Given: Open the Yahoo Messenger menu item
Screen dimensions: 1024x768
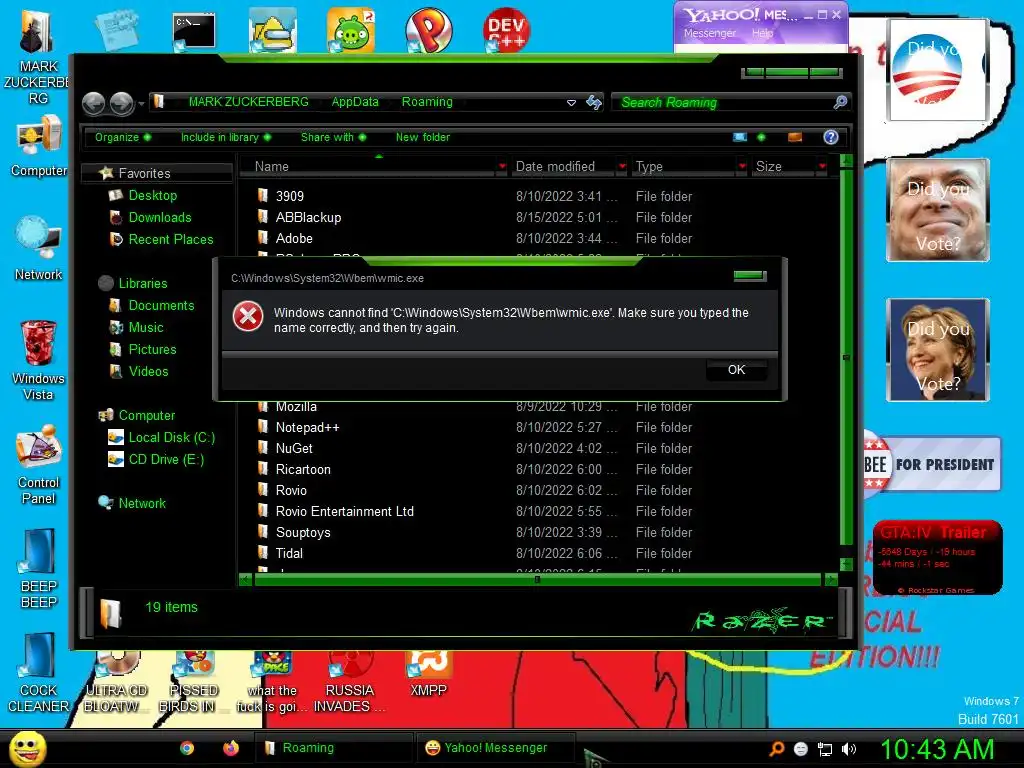Looking at the screenshot, I should 709,33.
